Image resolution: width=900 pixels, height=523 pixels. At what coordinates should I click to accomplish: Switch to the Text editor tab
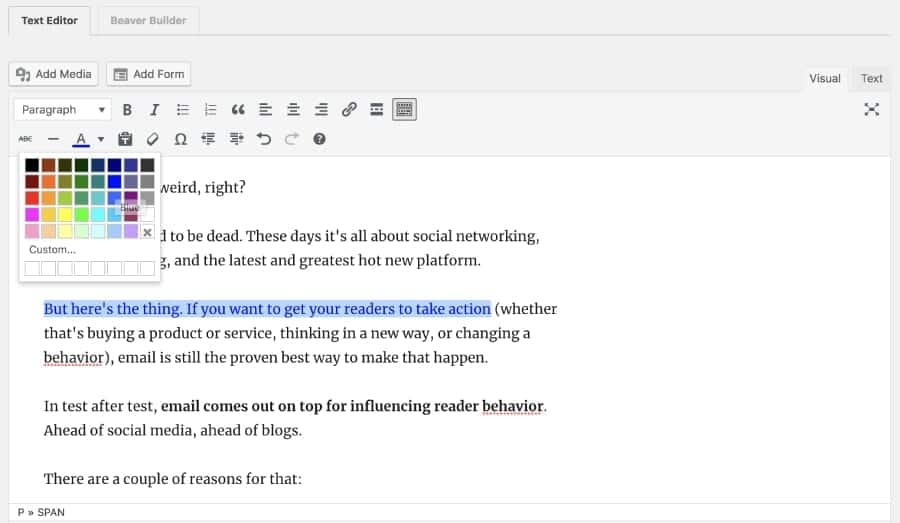(x=872, y=78)
